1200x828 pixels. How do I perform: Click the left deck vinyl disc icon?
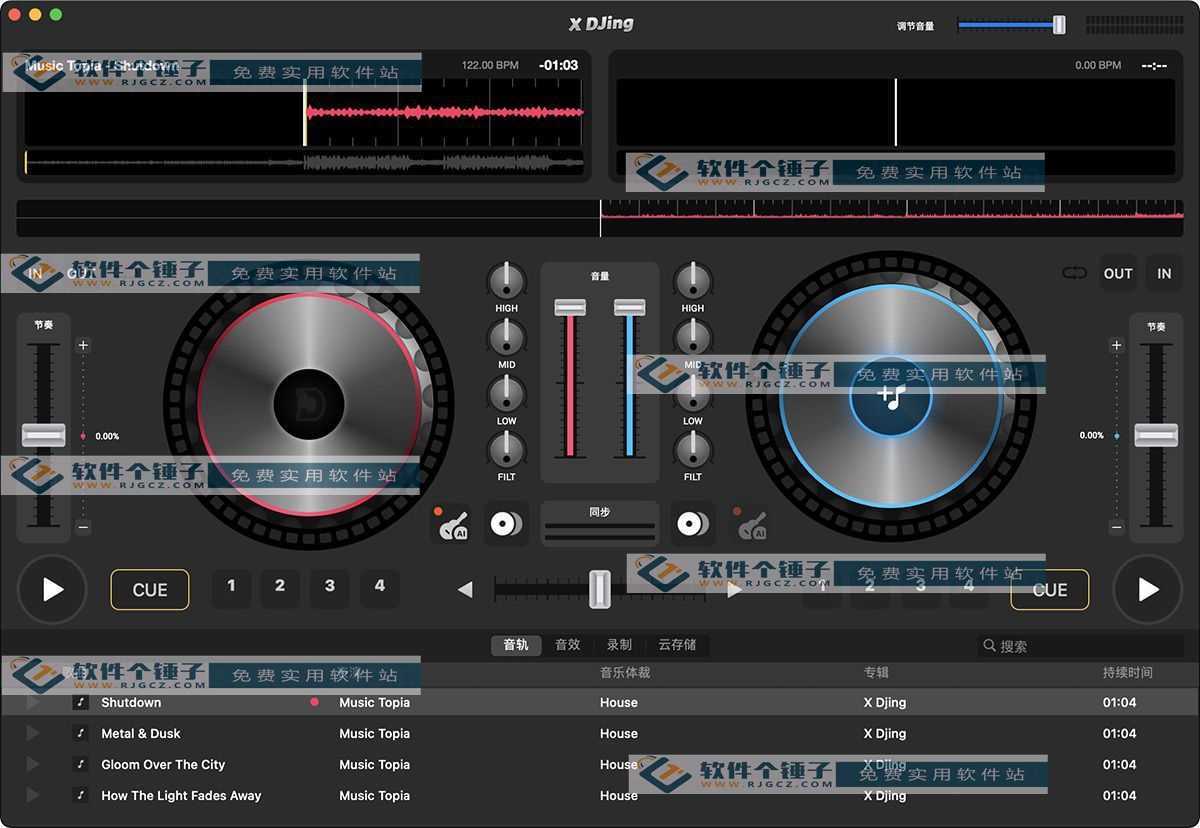(x=506, y=524)
